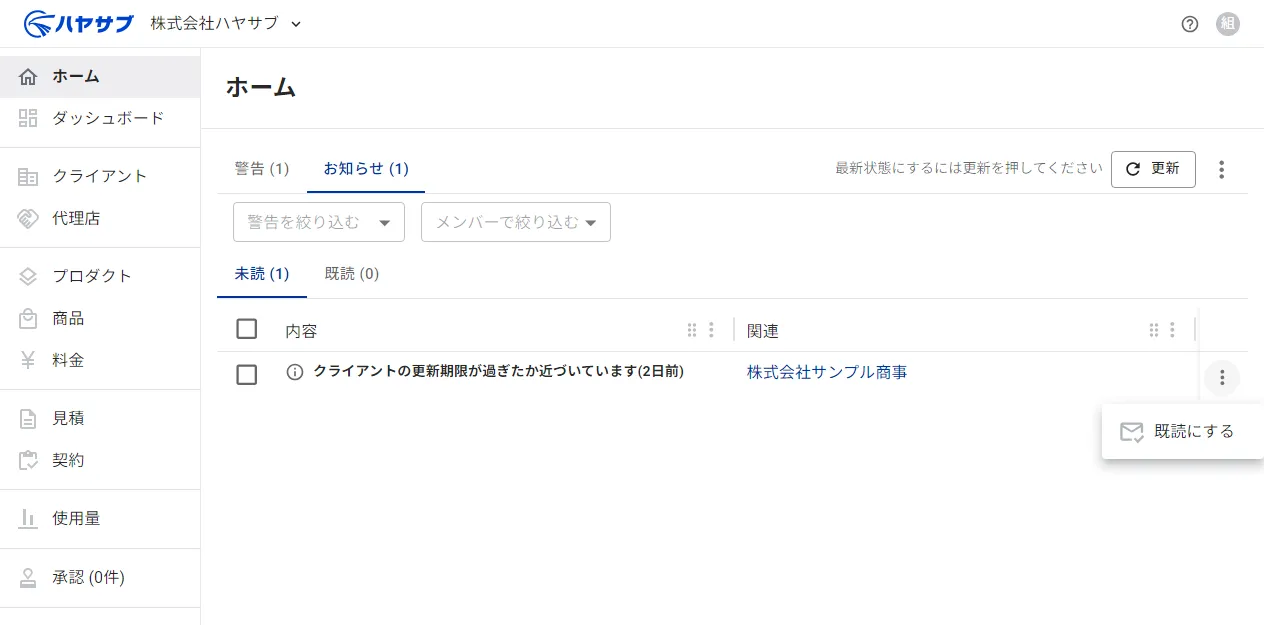This screenshot has height=625, width=1264.
Task: Toggle the select-all header checkbox
Action: [x=247, y=329]
